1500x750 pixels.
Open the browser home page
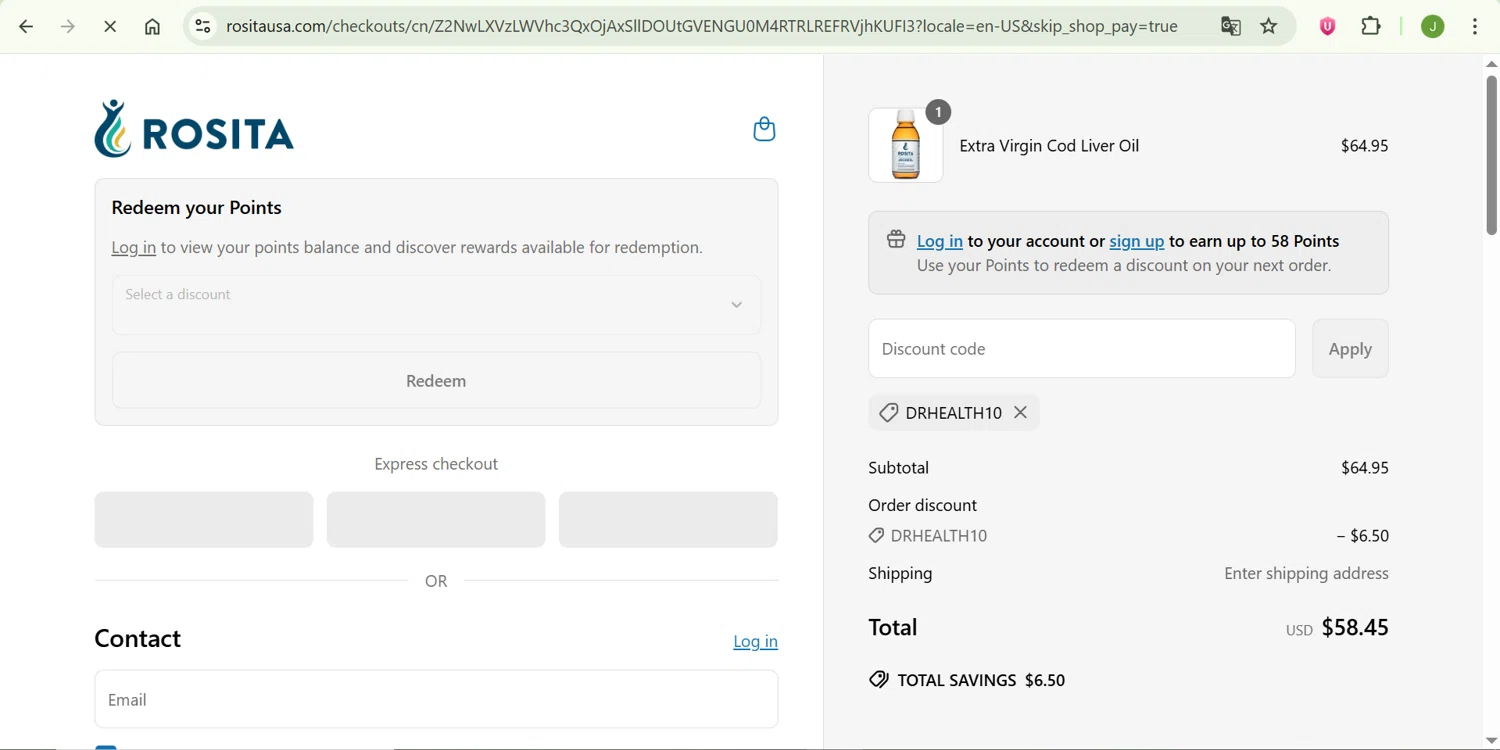point(152,26)
